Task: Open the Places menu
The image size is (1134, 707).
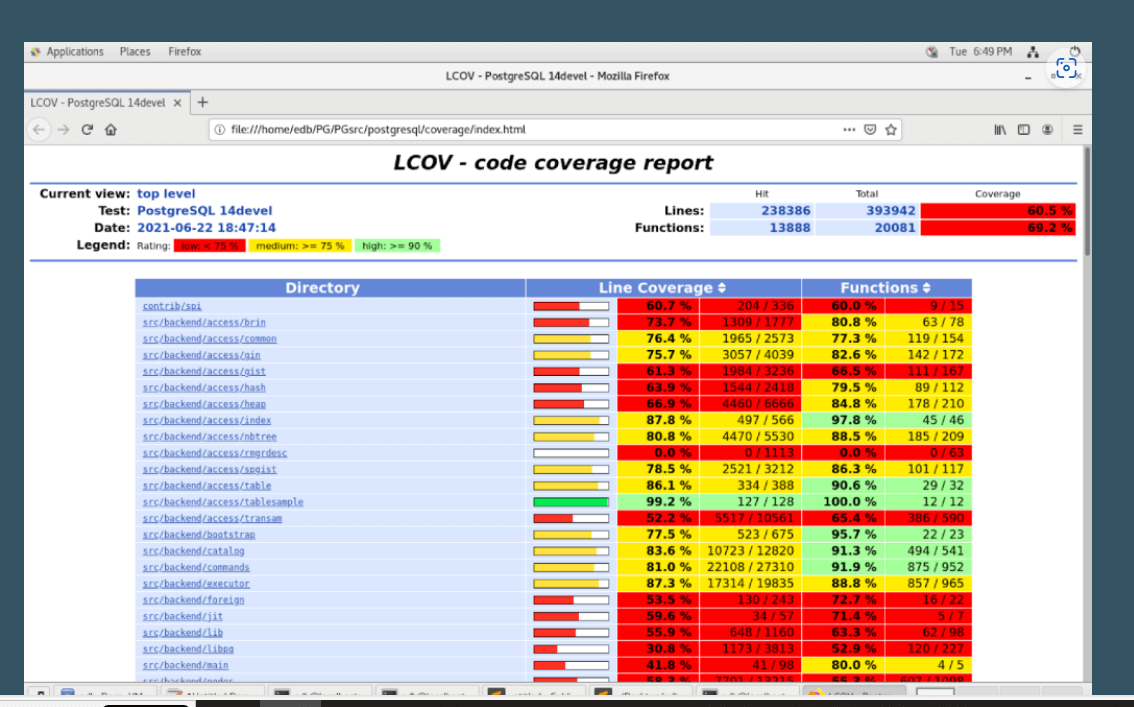Action: [x=135, y=52]
